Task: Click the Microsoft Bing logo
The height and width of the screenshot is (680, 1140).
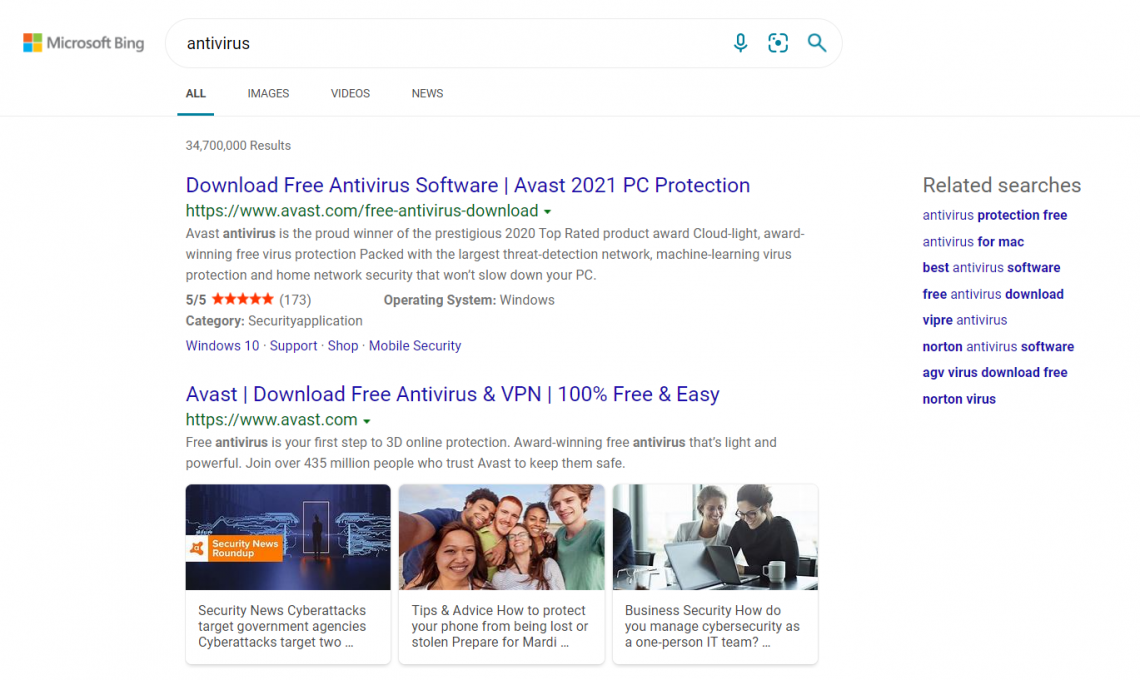Action: (x=84, y=43)
